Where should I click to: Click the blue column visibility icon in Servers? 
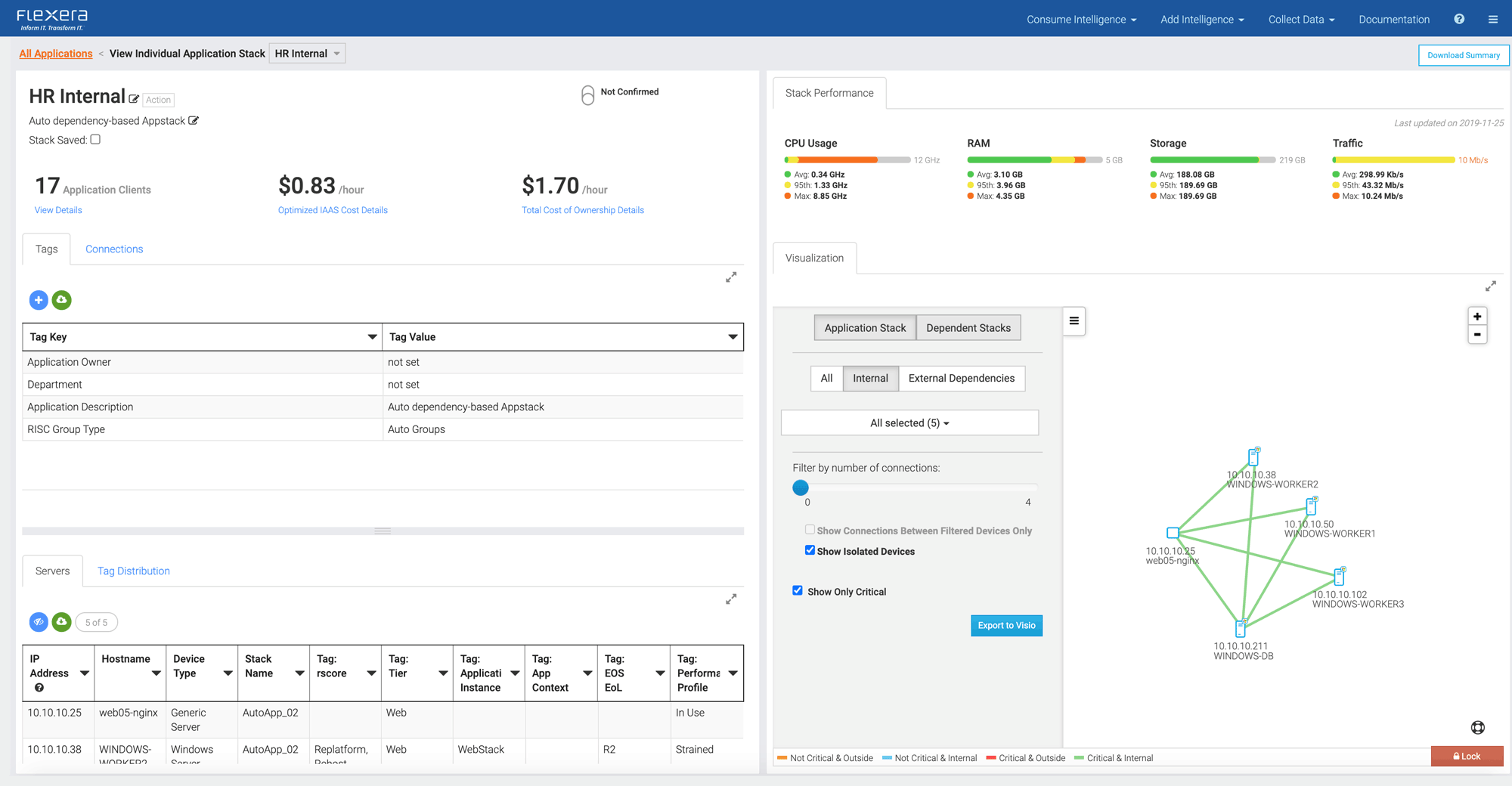click(x=39, y=622)
